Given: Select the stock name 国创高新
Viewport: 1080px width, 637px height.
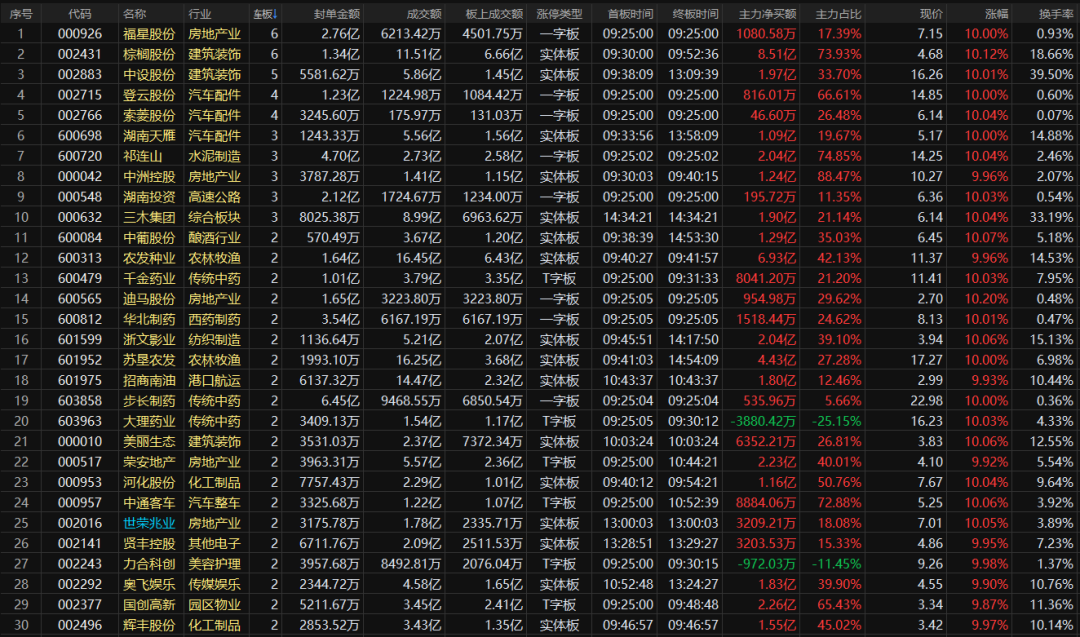Looking at the screenshot, I should coord(149,605).
